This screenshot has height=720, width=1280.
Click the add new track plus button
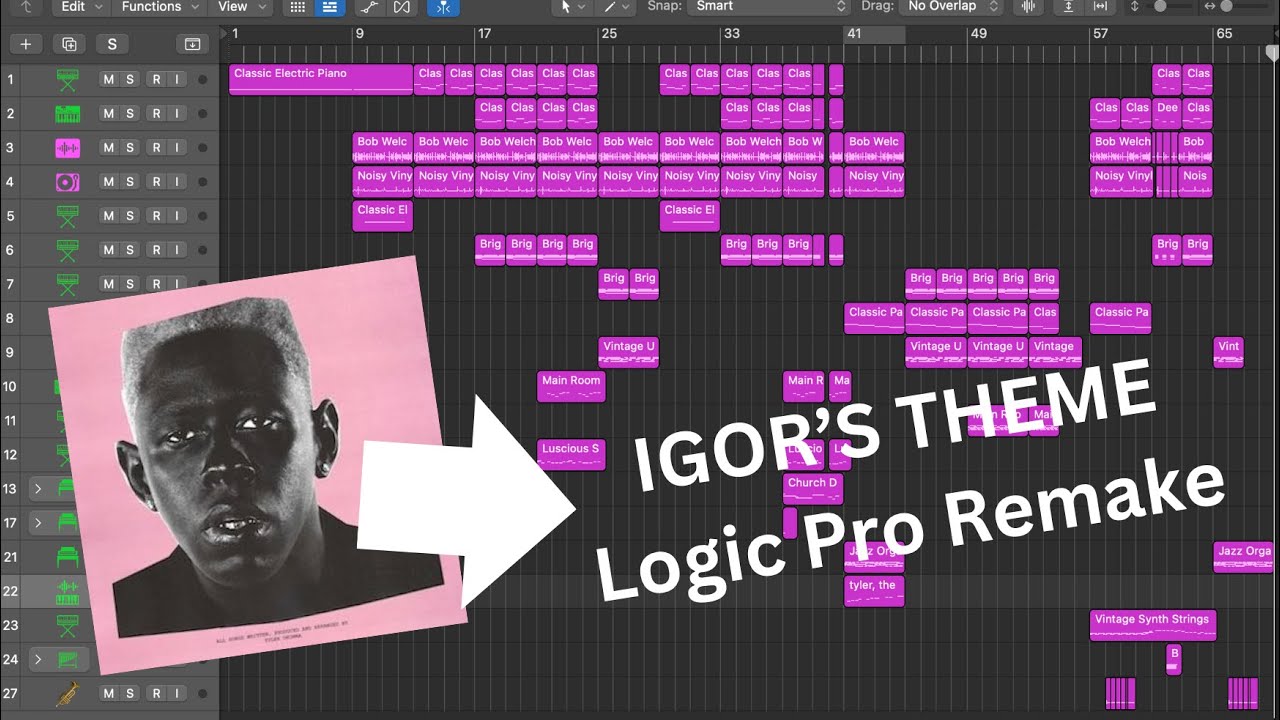[x=25, y=44]
